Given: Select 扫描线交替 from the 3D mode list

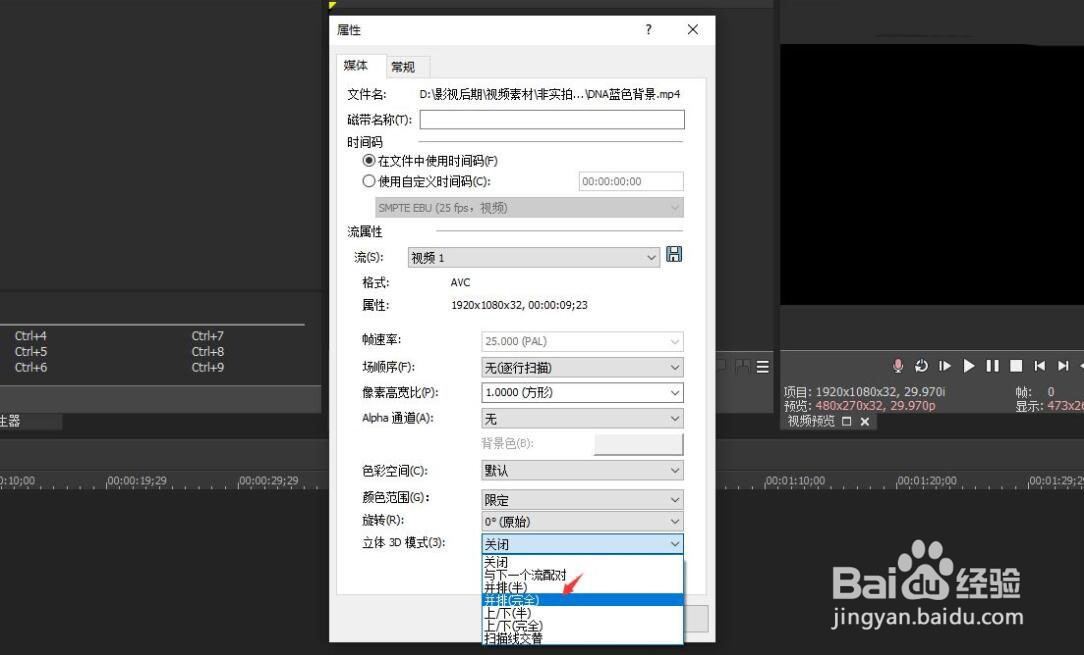Looking at the screenshot, I should (514, 637).
